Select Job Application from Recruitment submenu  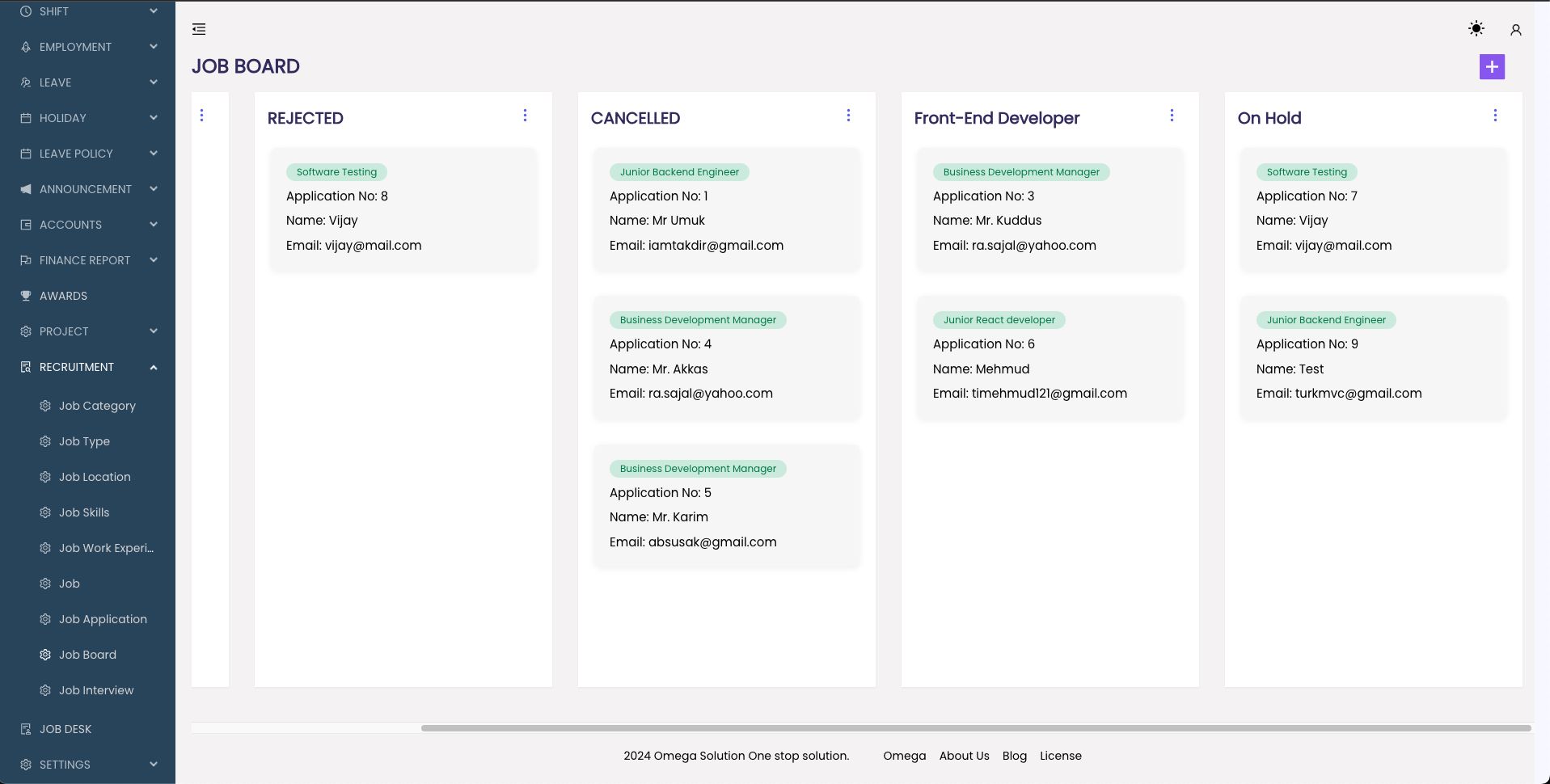click(x=103, y=619)
